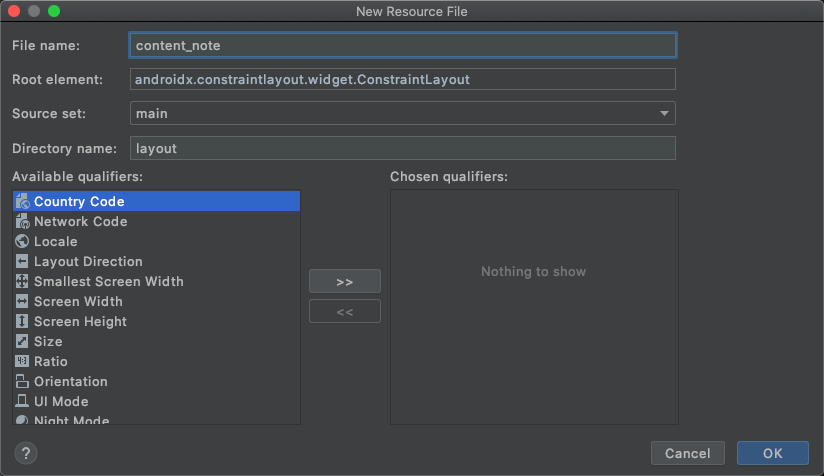Click the Network Code qualifier icon

23,221
